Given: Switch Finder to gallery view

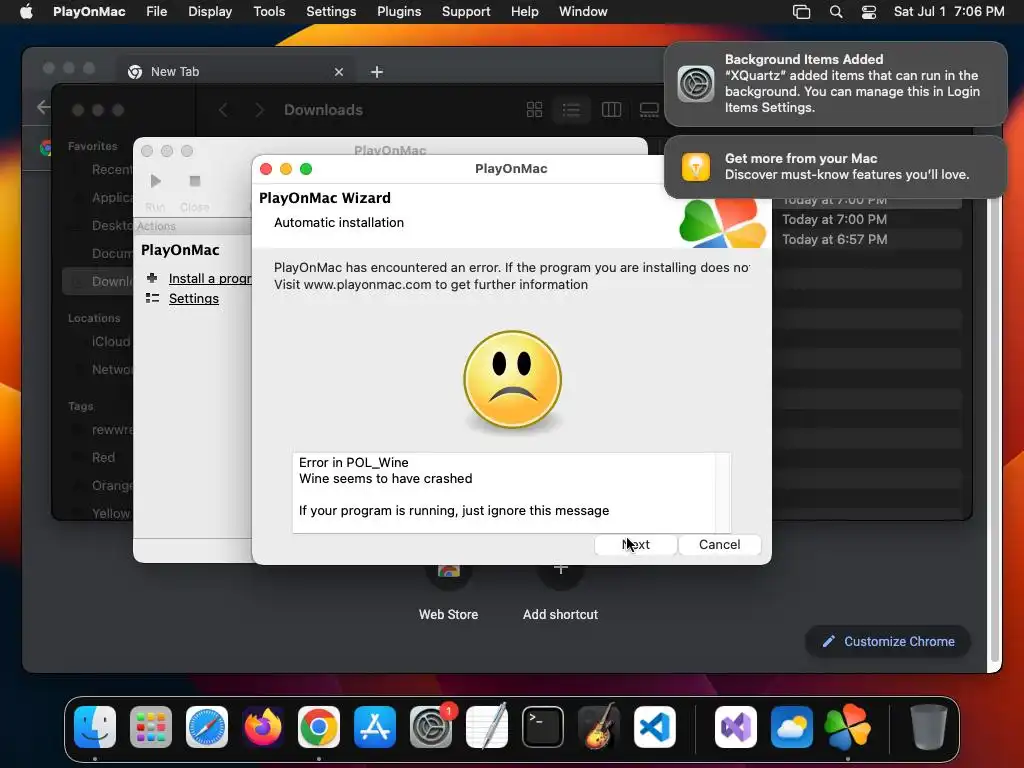Looking at the screenshot, I should coord(649,110).
